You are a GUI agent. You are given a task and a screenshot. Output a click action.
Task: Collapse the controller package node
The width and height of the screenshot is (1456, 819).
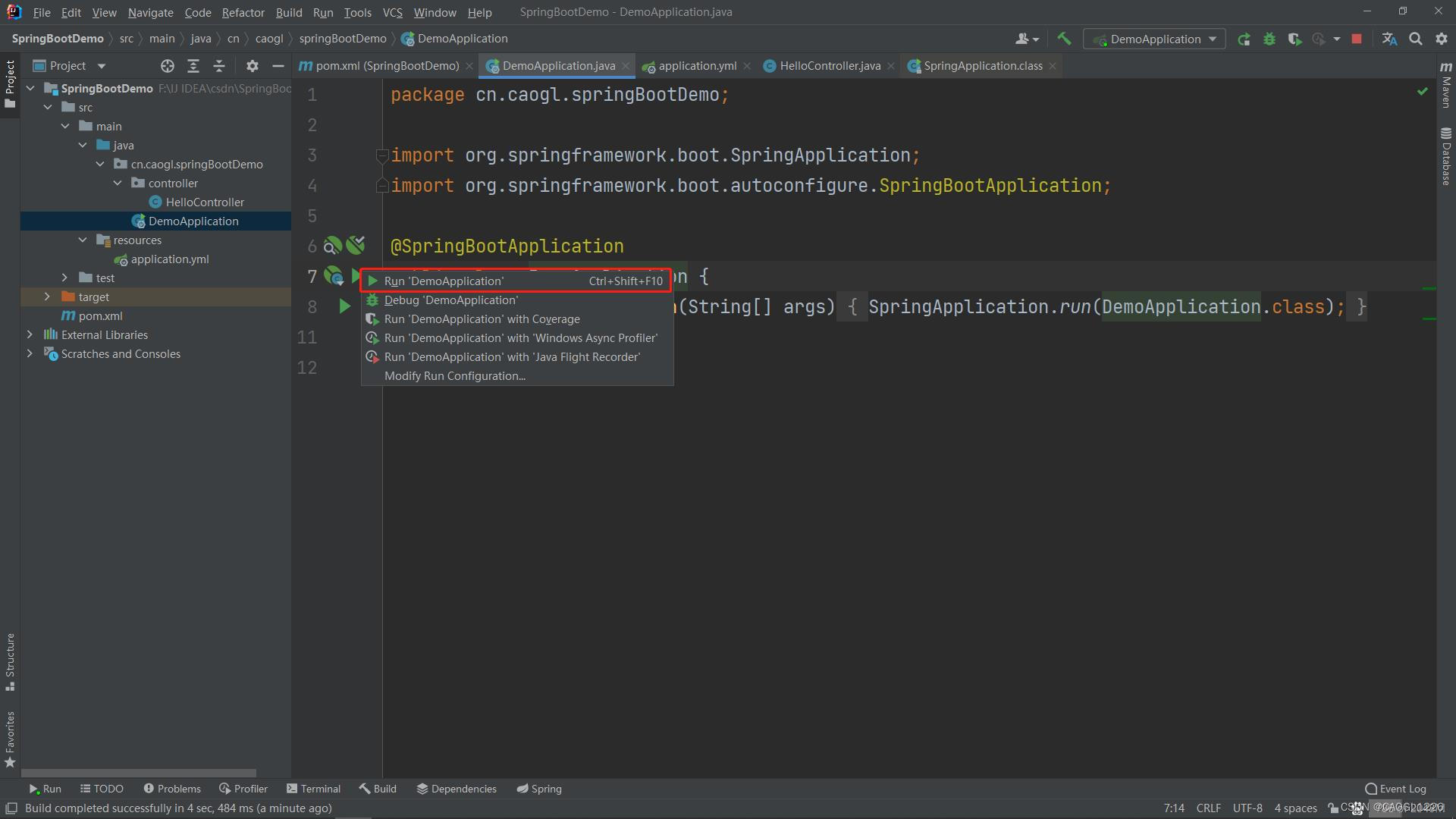[118, 183]
